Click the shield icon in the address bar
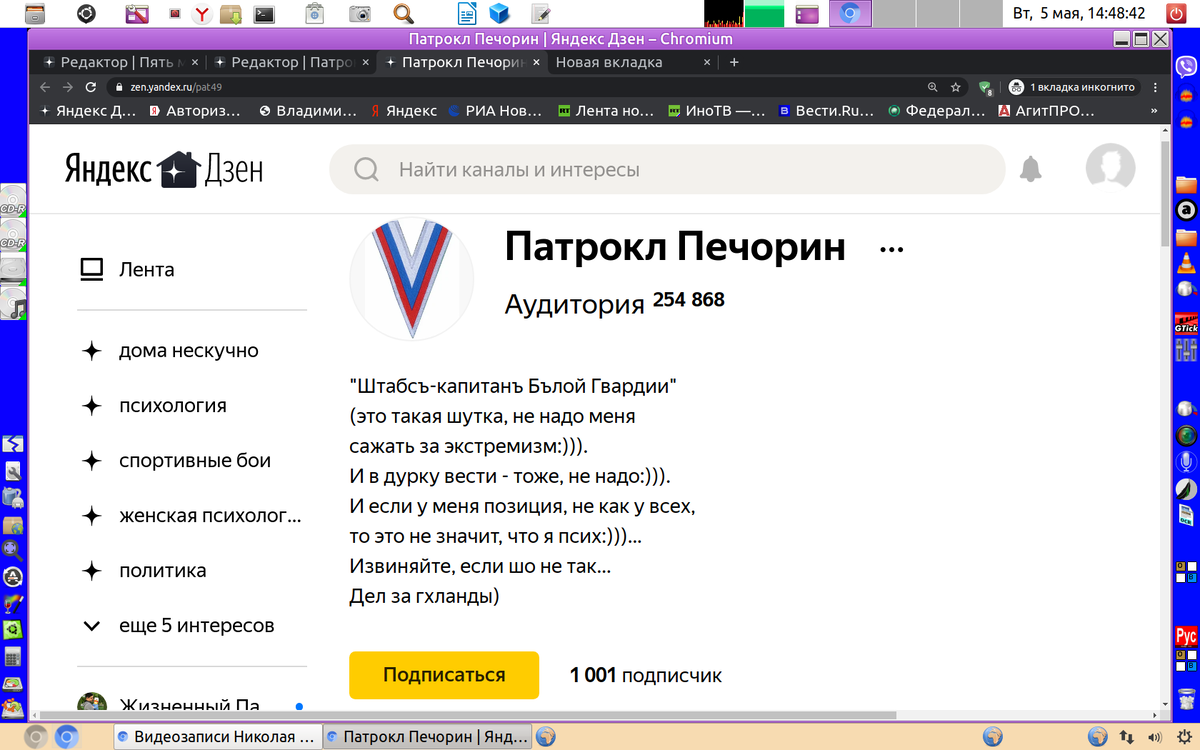This screenshot has height=750, width=1200. point(985,87)
